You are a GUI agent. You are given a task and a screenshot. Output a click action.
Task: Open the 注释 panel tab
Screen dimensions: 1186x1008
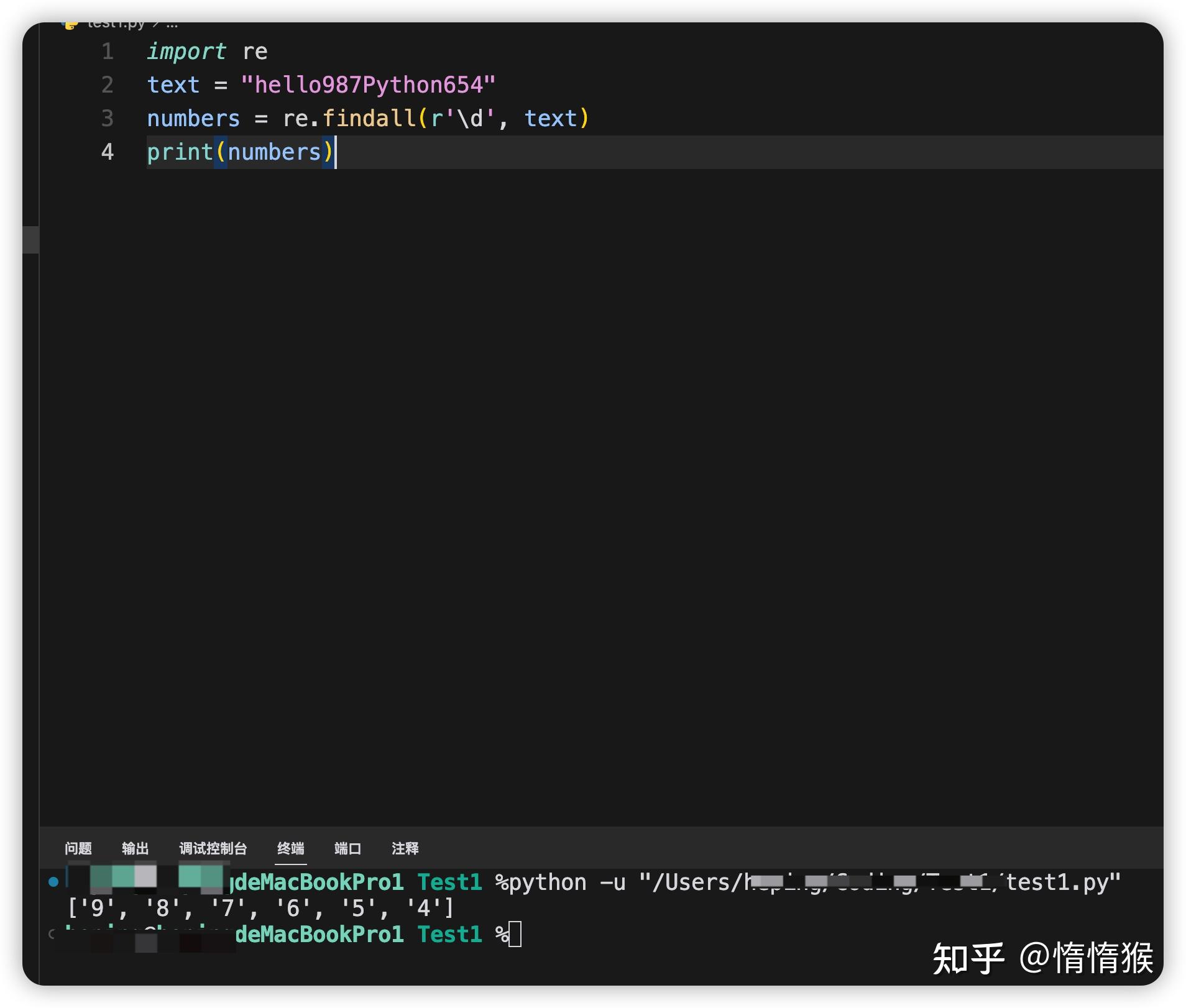tap(405, 848)
